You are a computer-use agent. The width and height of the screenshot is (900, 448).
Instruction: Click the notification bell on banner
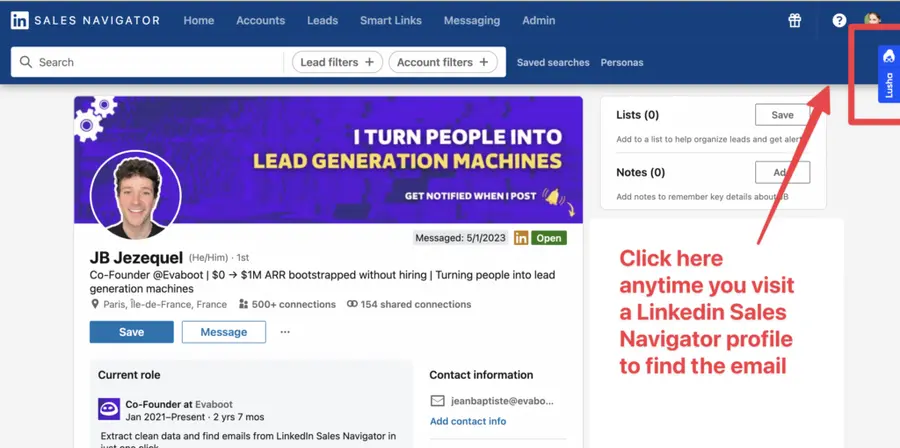[552, 197]
